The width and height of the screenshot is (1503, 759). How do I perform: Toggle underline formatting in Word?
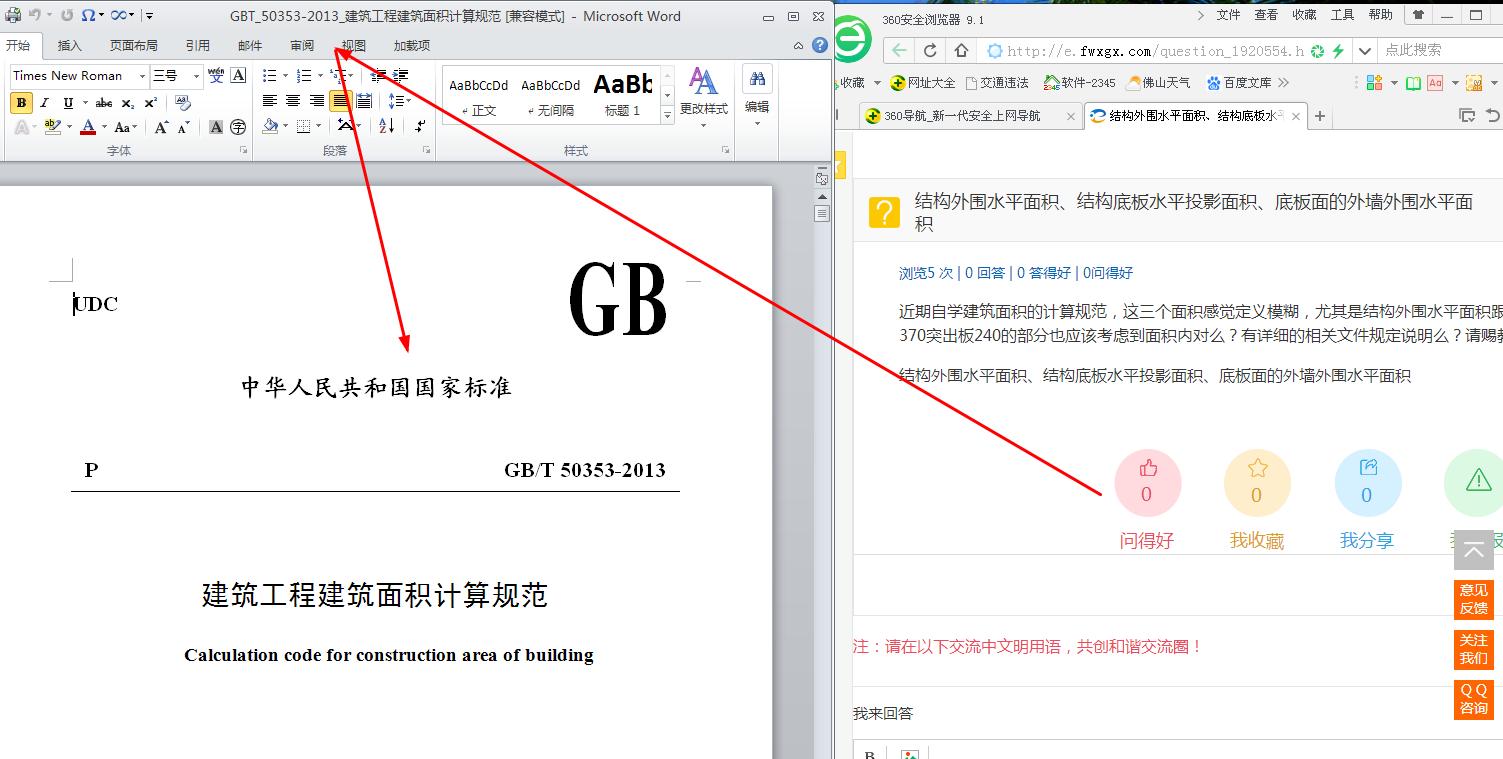[x=68, y=103]
